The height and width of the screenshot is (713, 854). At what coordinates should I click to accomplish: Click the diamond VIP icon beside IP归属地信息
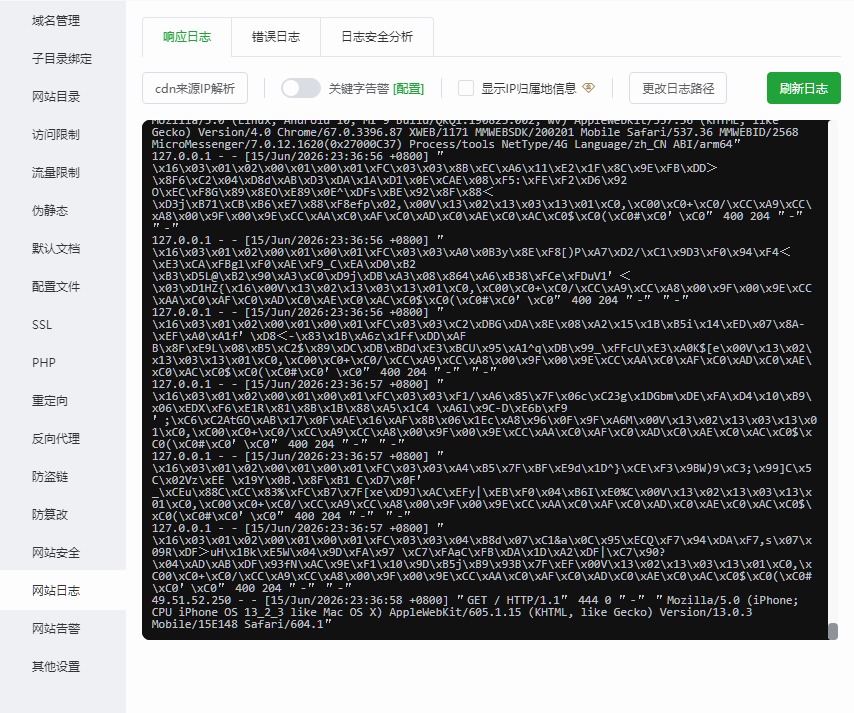coord(588,88)
